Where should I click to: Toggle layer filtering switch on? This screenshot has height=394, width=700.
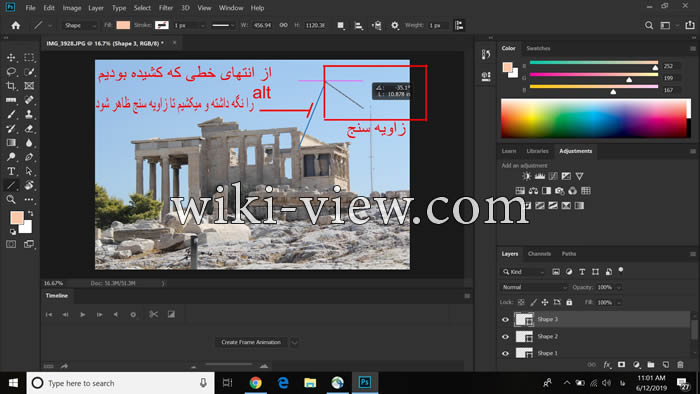point(621,270)
